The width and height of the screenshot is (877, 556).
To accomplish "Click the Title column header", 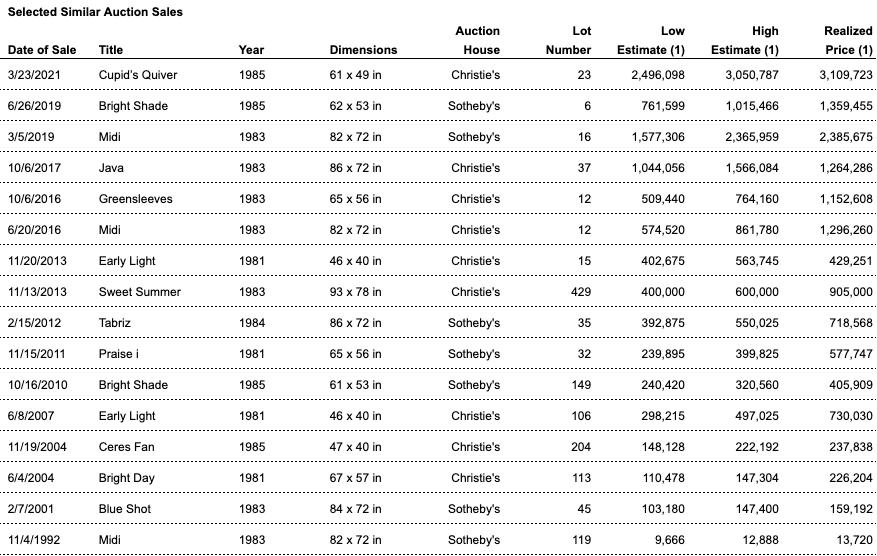I will point(111,50).
